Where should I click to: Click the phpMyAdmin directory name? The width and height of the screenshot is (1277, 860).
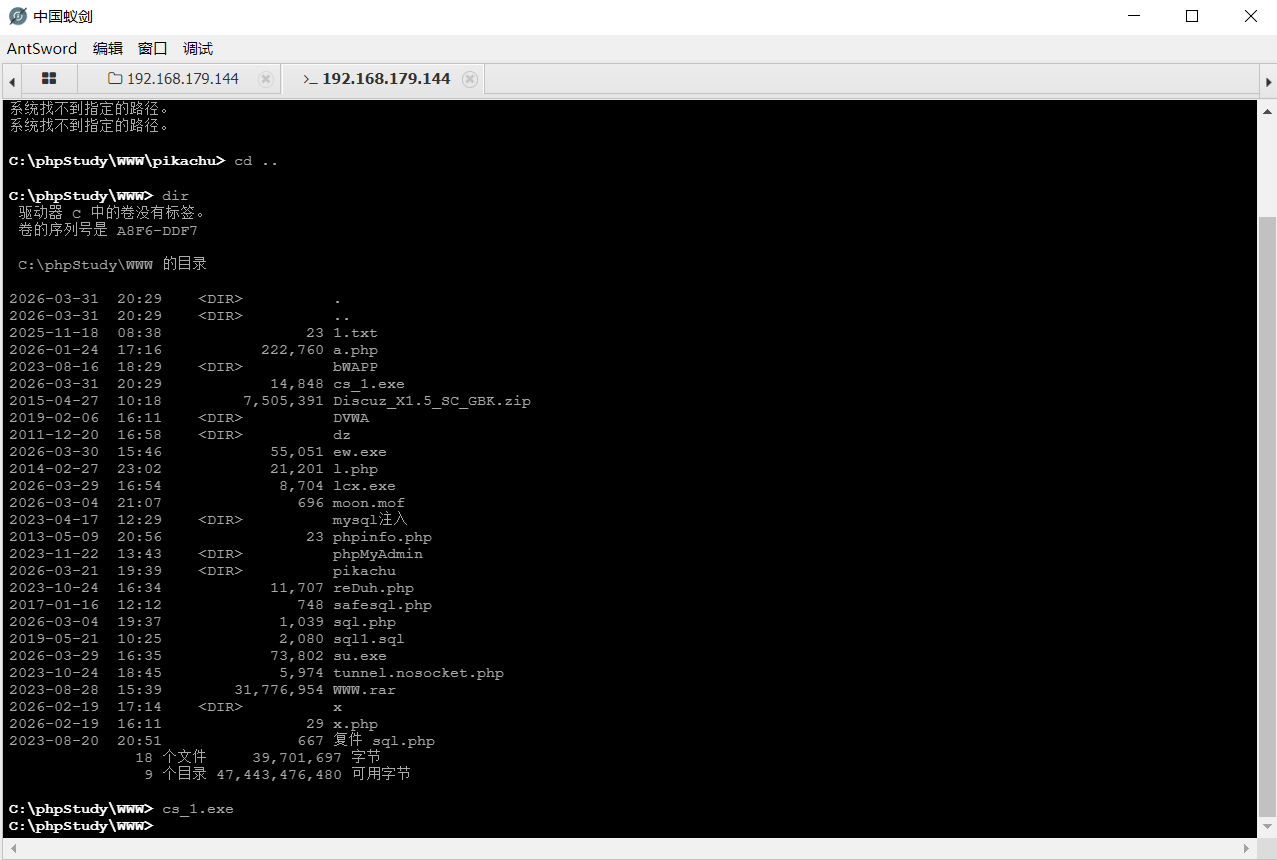pyautogui.click(x=378, y=554)
